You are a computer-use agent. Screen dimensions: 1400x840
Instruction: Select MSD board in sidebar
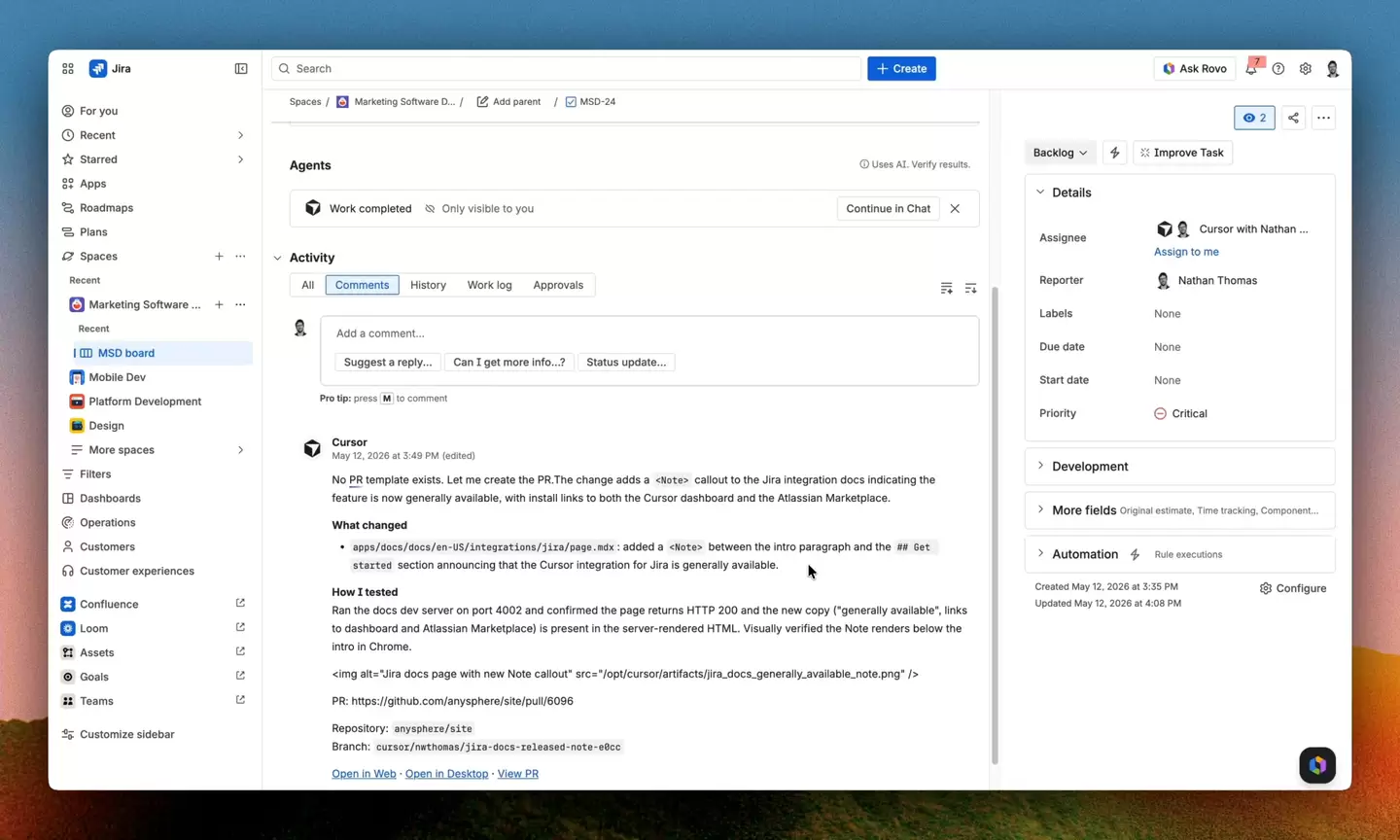(x=162, y=353)
